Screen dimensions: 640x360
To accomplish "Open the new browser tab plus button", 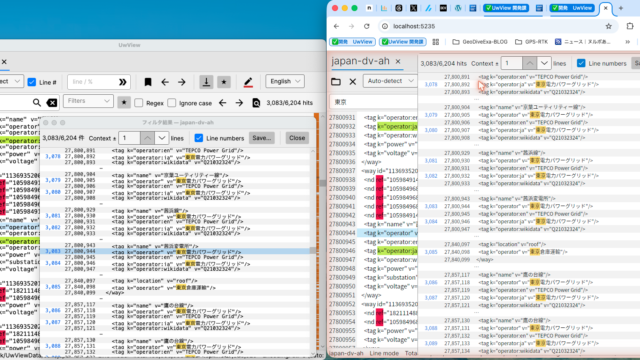I will click(621, 8).
